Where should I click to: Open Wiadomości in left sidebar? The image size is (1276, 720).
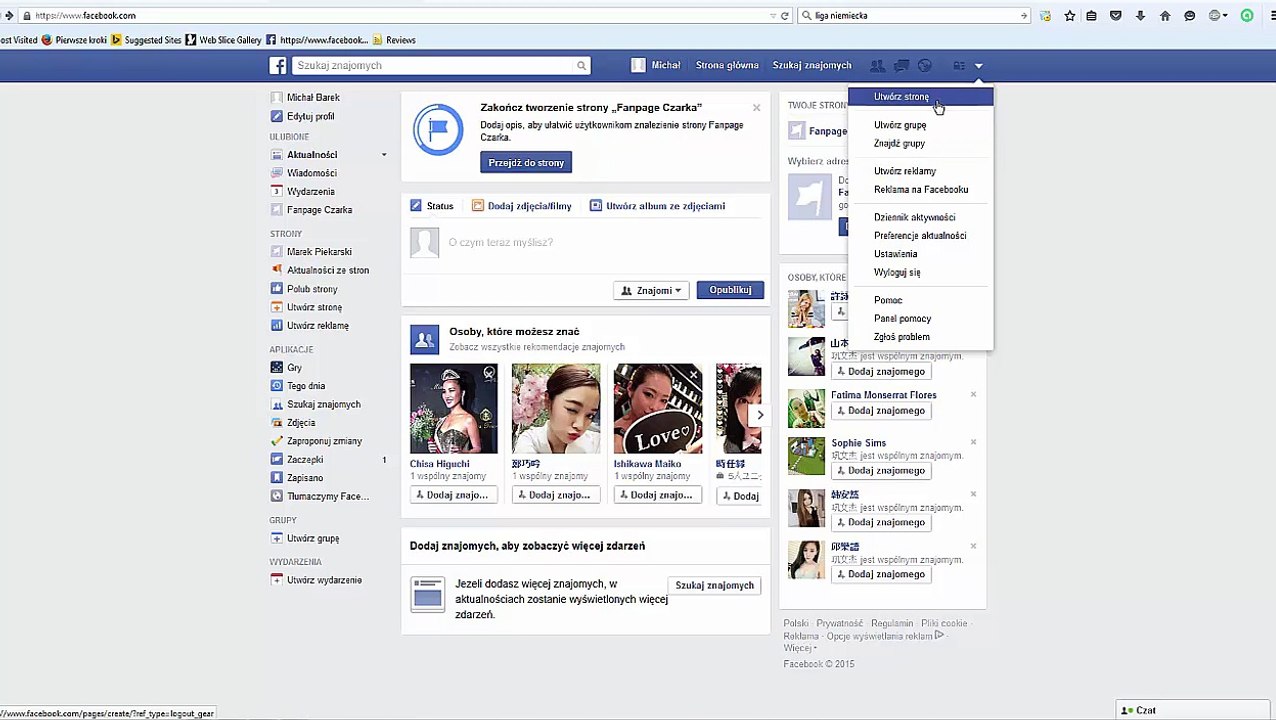[x=312, y=173]
